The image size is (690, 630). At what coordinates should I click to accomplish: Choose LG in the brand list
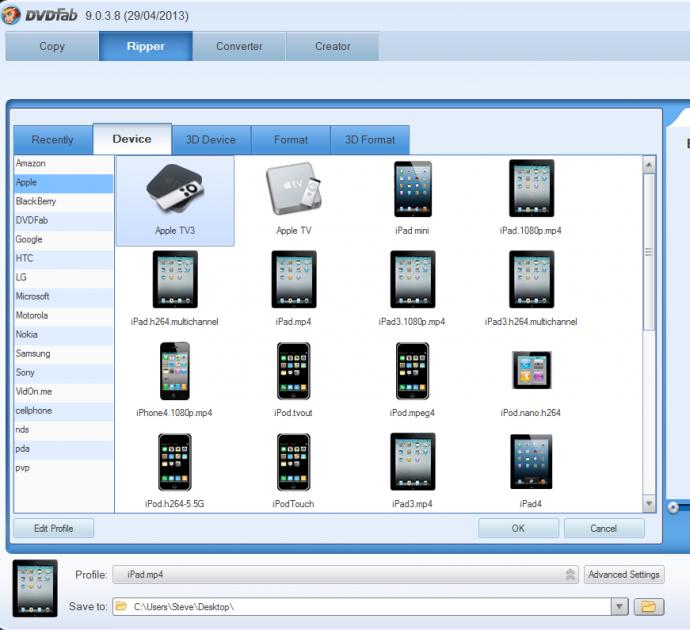click(63, 278)
